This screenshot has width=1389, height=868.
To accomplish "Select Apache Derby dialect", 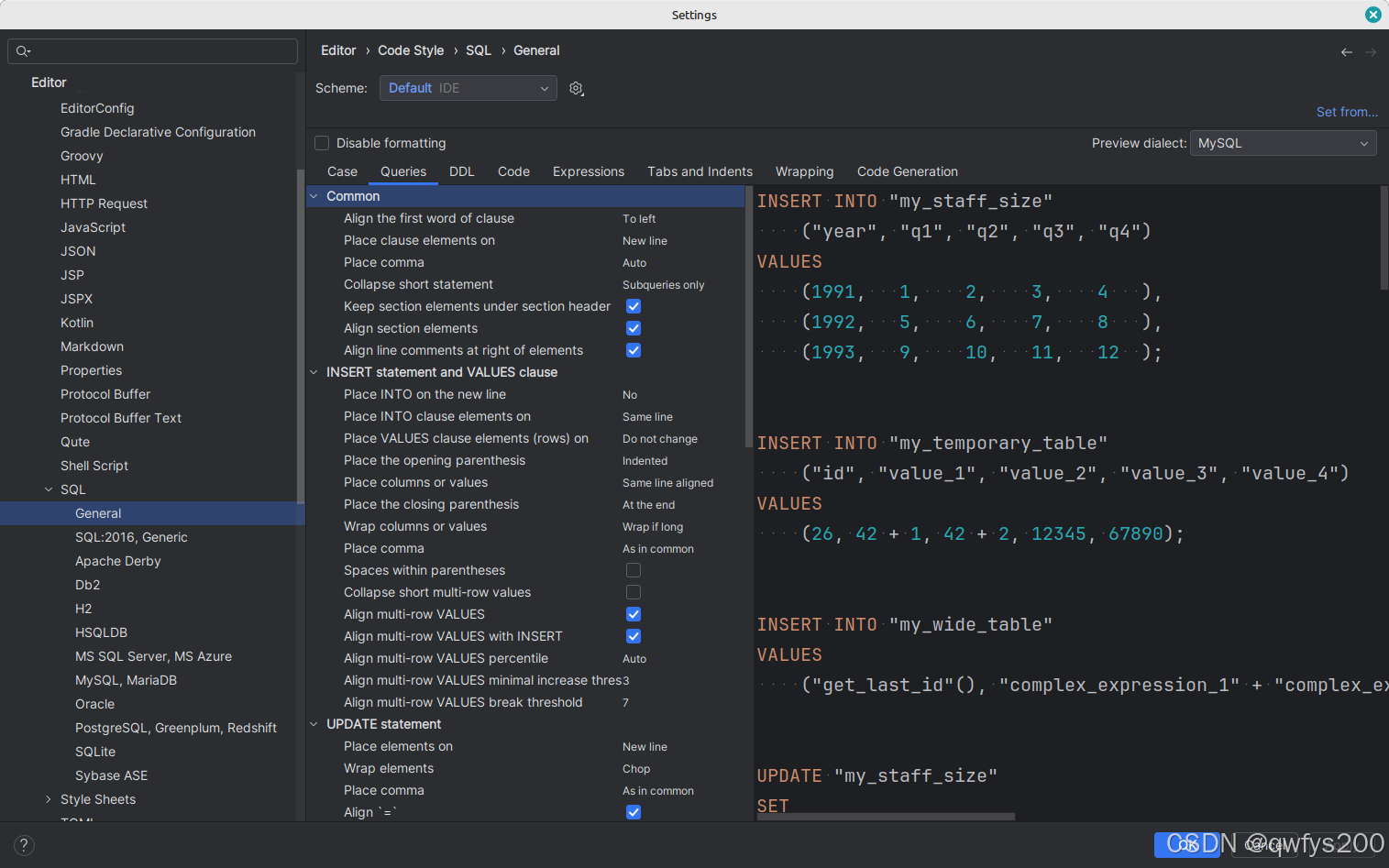I will click(x=118, y=561).
